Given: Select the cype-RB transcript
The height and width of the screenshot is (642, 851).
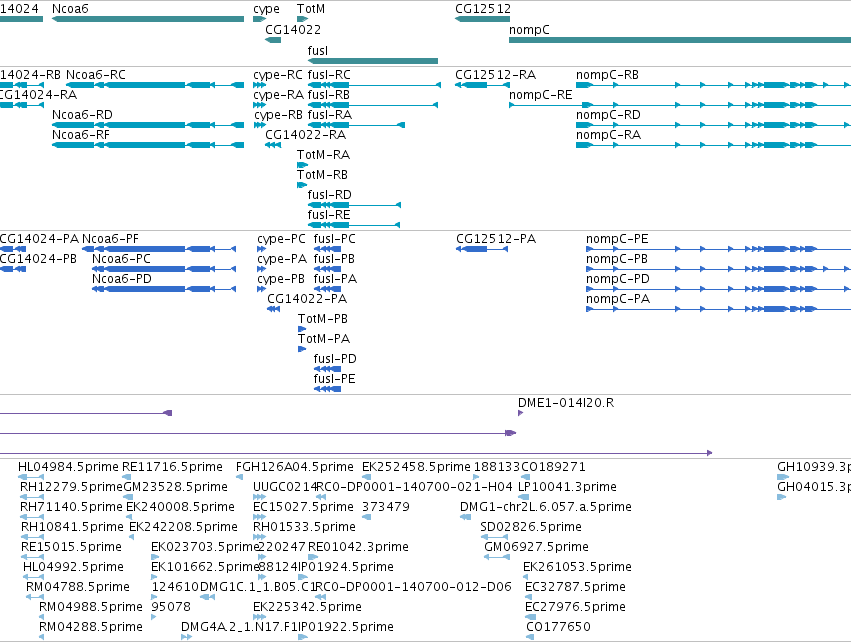Looking at the screenshot, I should 278,115.
